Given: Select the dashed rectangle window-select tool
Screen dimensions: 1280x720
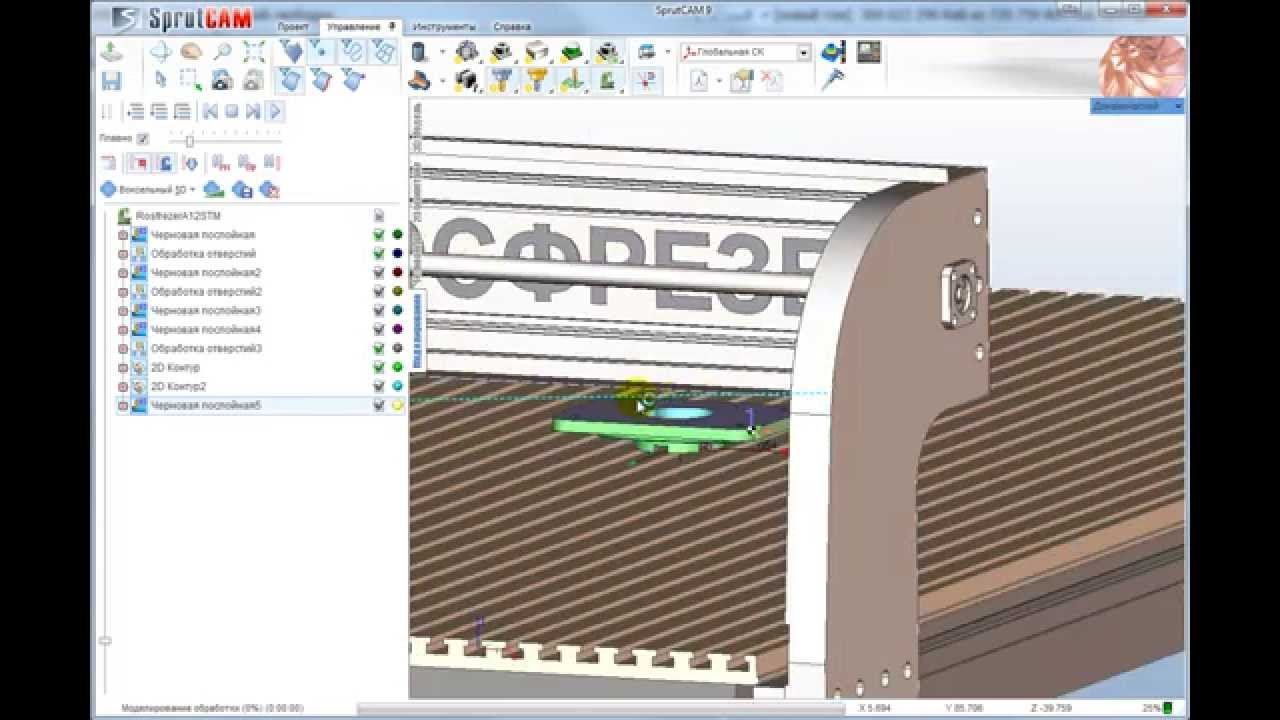Looking at the screenshot, I should 191,80.
